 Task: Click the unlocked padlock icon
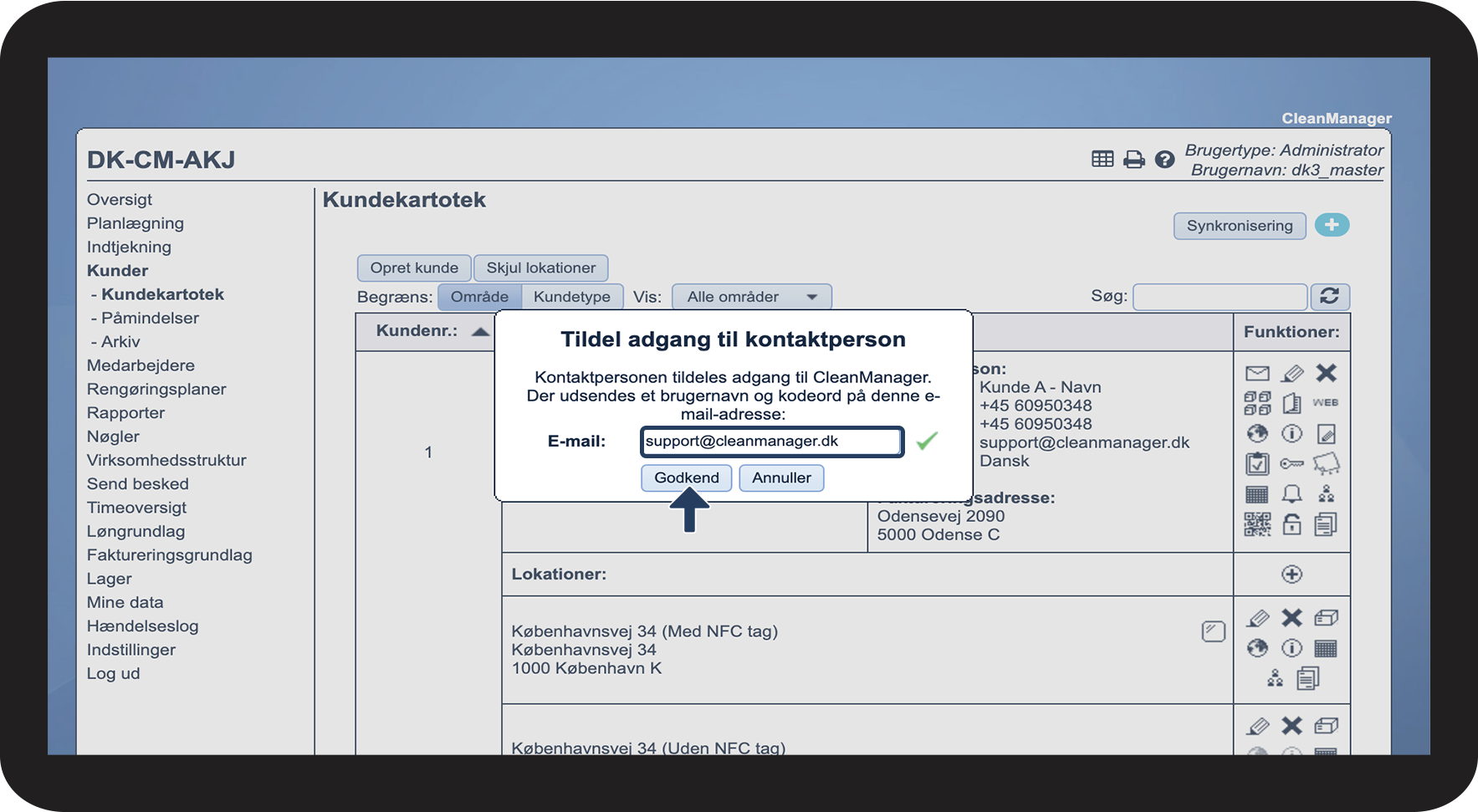(x=1292, y=524)
